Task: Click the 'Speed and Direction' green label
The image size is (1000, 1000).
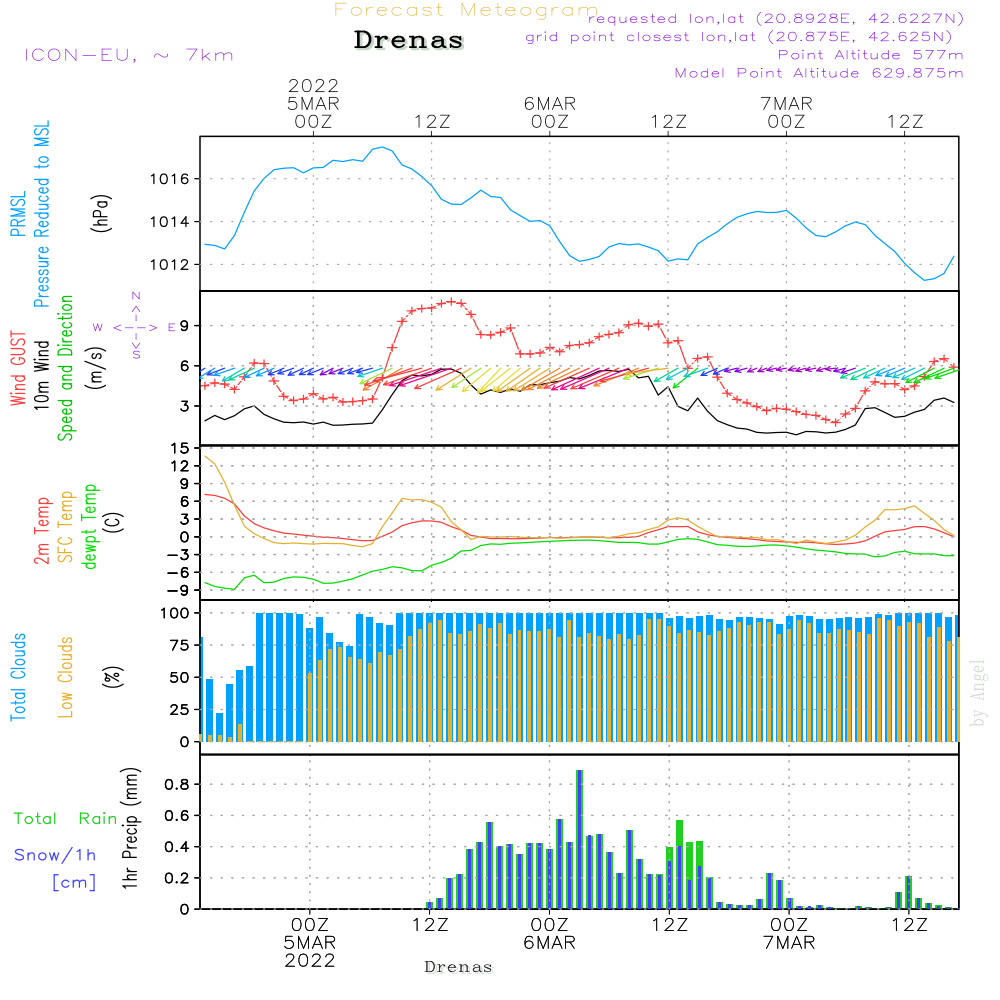Action: (x=65, y=368)
